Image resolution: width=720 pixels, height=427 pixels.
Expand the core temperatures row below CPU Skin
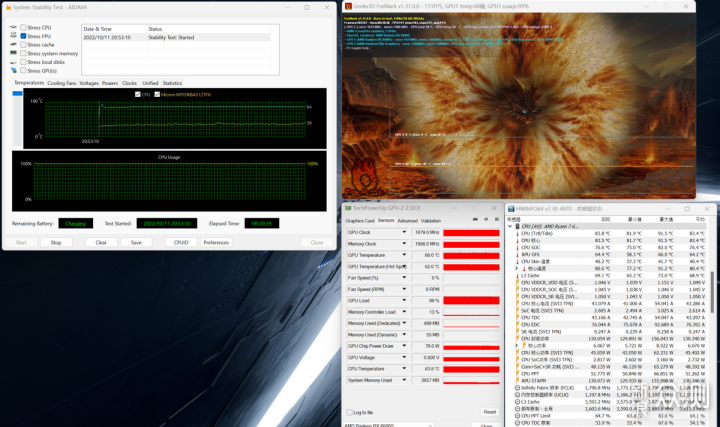click(517, 269)
